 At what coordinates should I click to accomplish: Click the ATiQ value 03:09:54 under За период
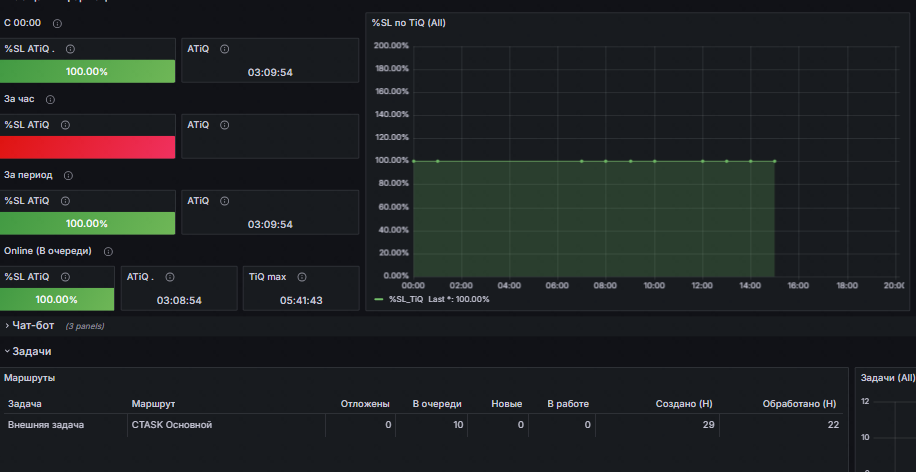coord(270,224)
